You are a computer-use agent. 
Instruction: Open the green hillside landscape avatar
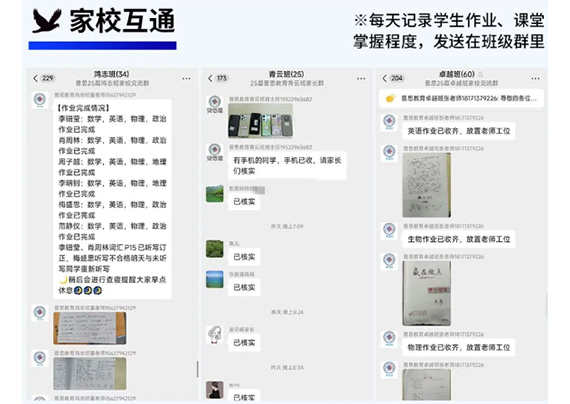pos(214,194)
